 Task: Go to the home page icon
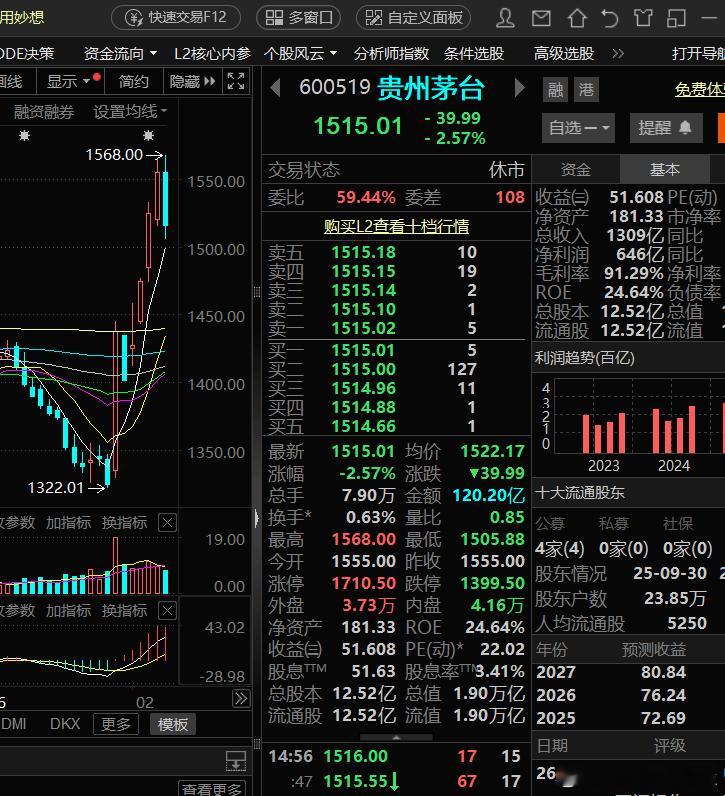coord(576,18)
